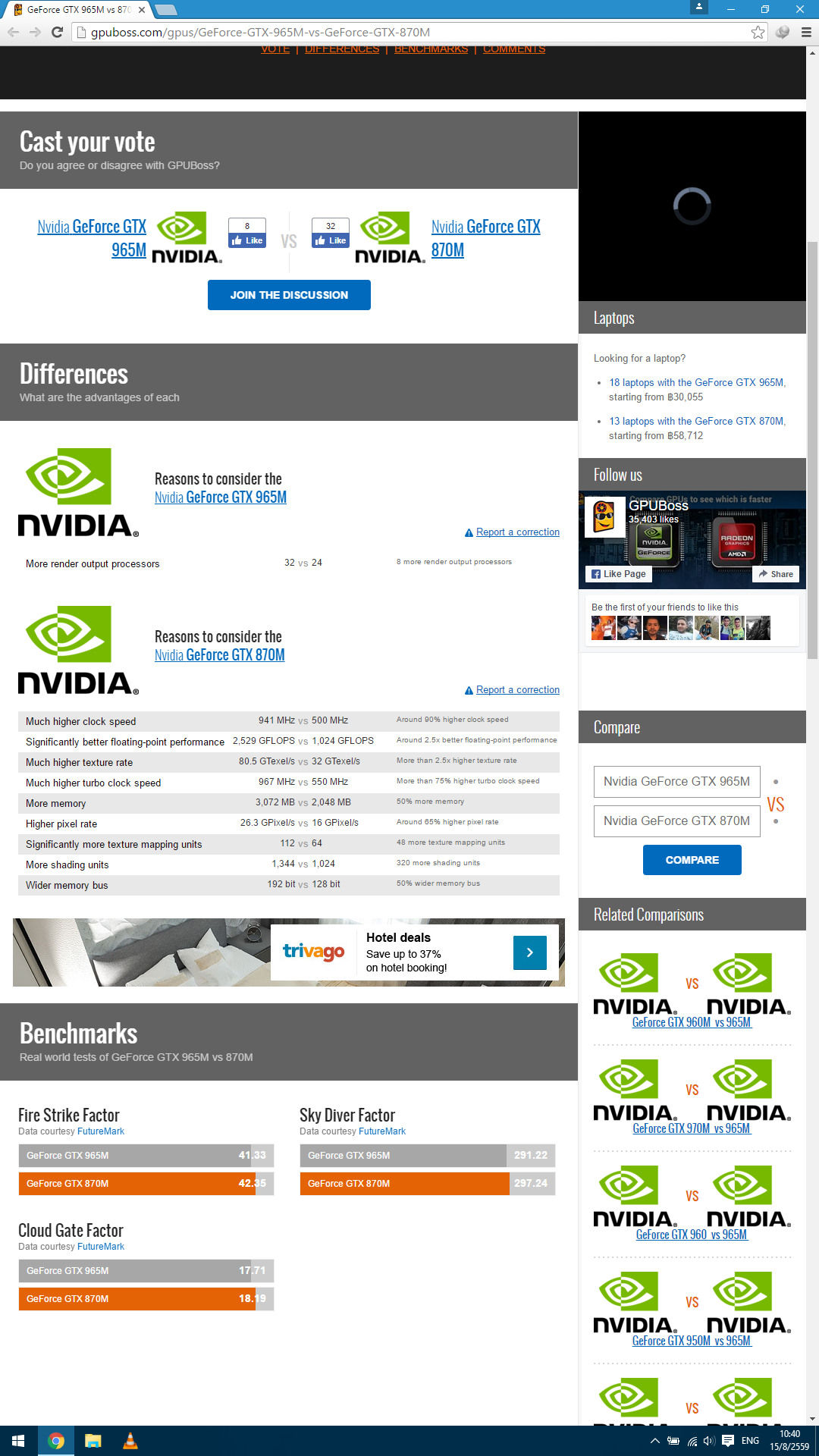Viewport: 819px width, 1456px height.
Task: Click the browser forward arrow
Action: pyautogui.click(x=35, y=32)
